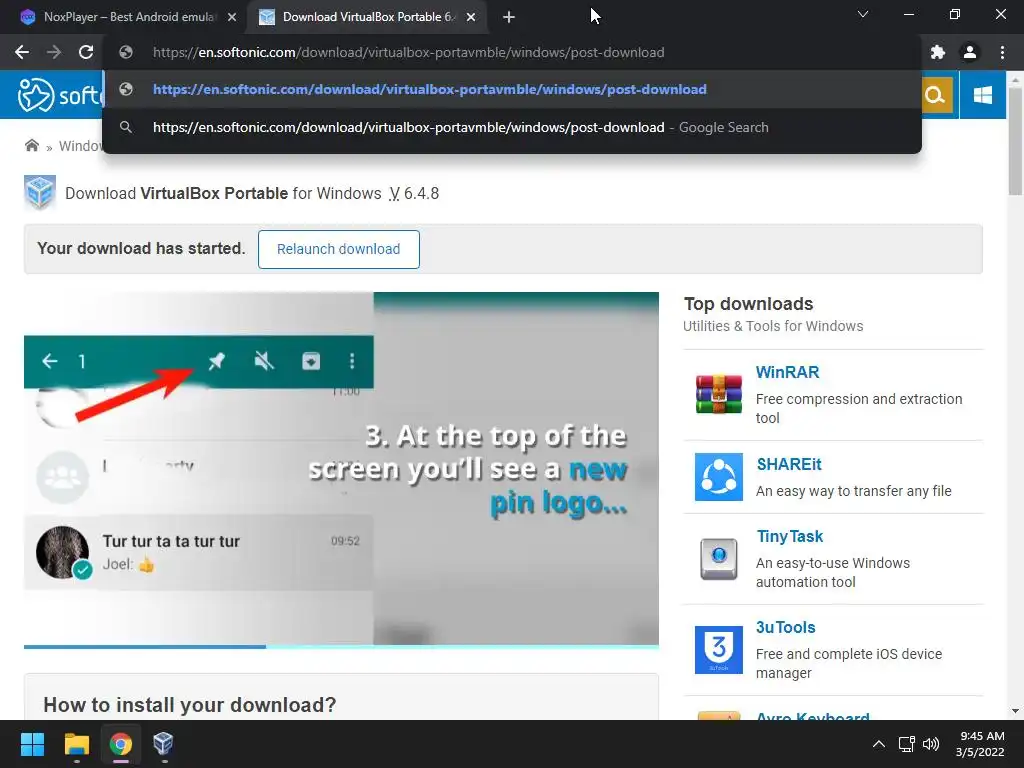Click the 'Your download has started.' text

141,248
